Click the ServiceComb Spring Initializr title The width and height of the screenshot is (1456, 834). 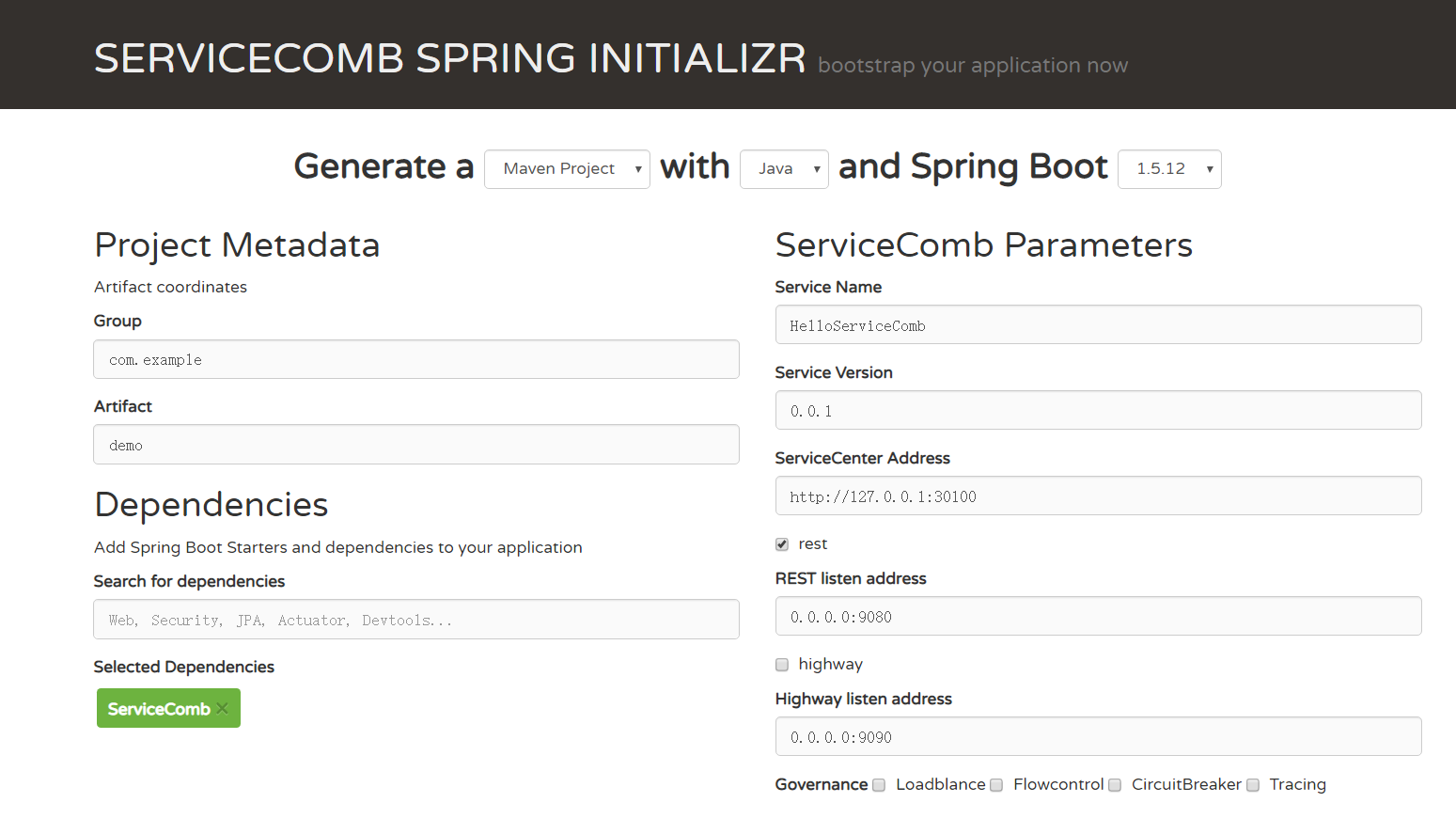coord(449,58)
